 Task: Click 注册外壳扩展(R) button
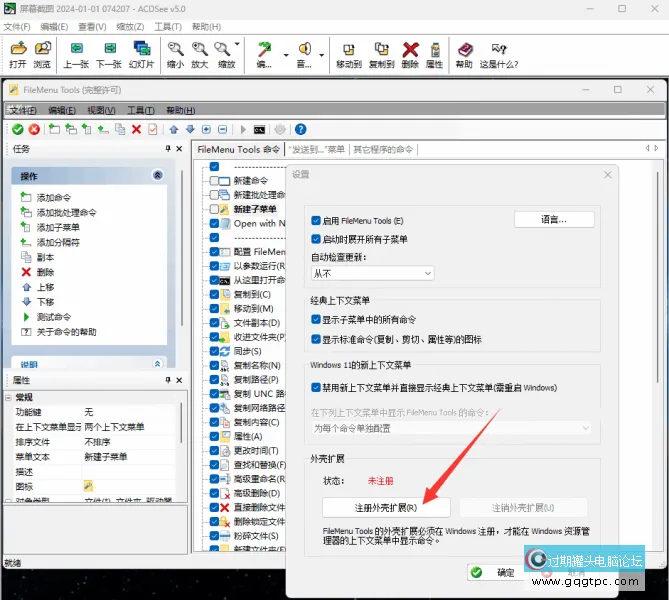386,508
